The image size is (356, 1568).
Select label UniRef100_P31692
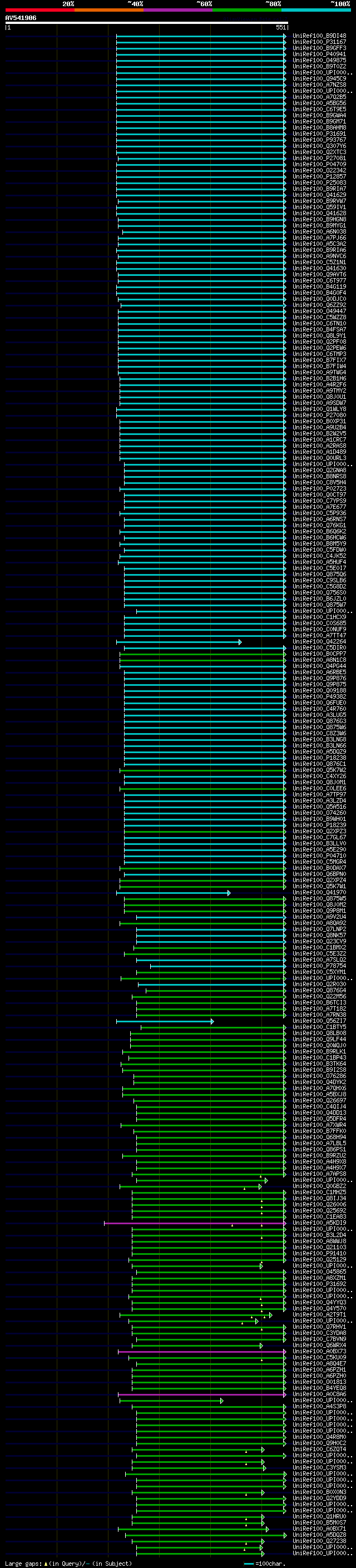[319, 1284]
